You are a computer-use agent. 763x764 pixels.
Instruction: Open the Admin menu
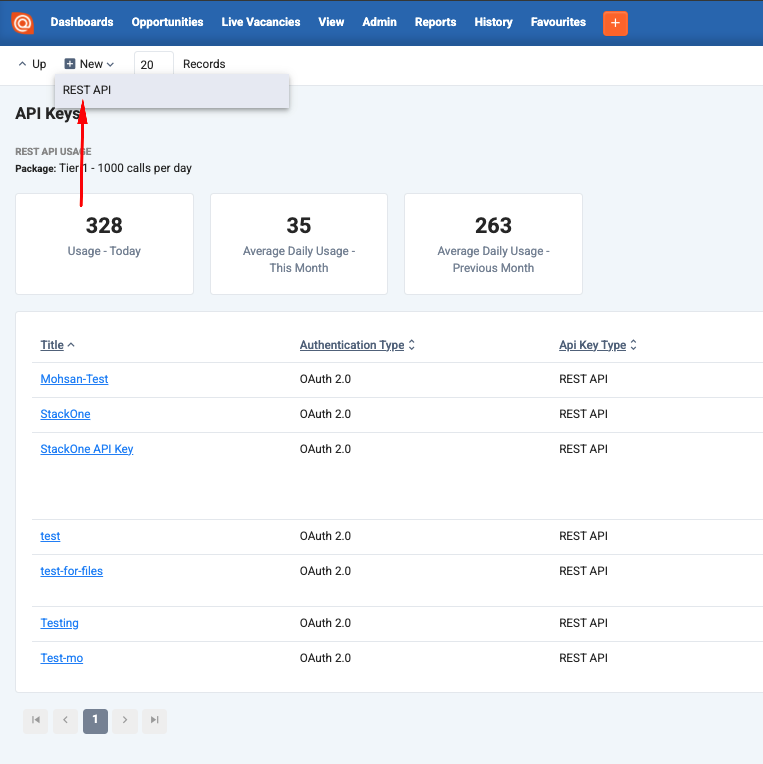[380, 22]
